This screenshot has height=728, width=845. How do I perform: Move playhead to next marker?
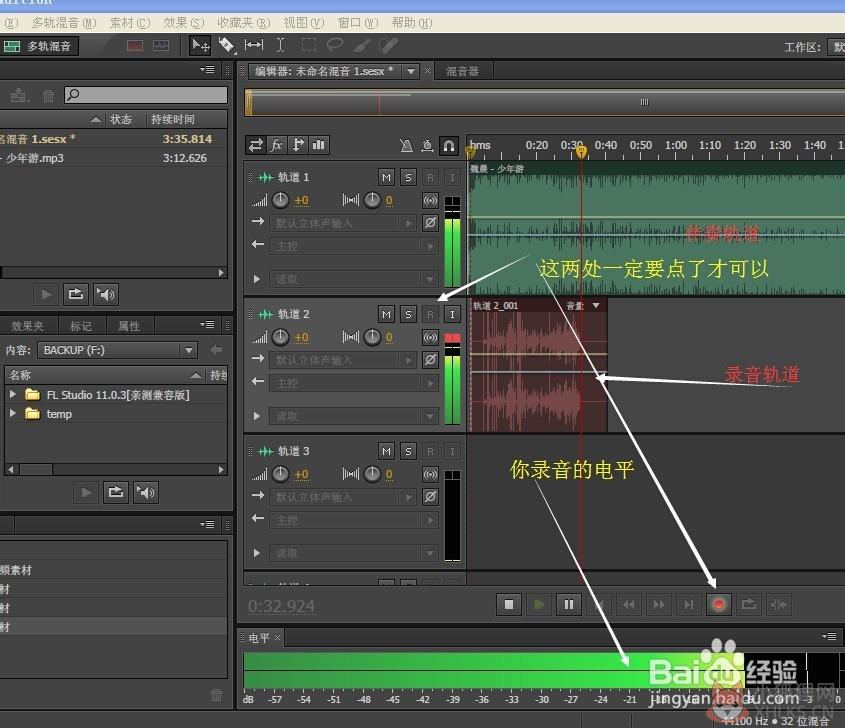coord(689,605)
